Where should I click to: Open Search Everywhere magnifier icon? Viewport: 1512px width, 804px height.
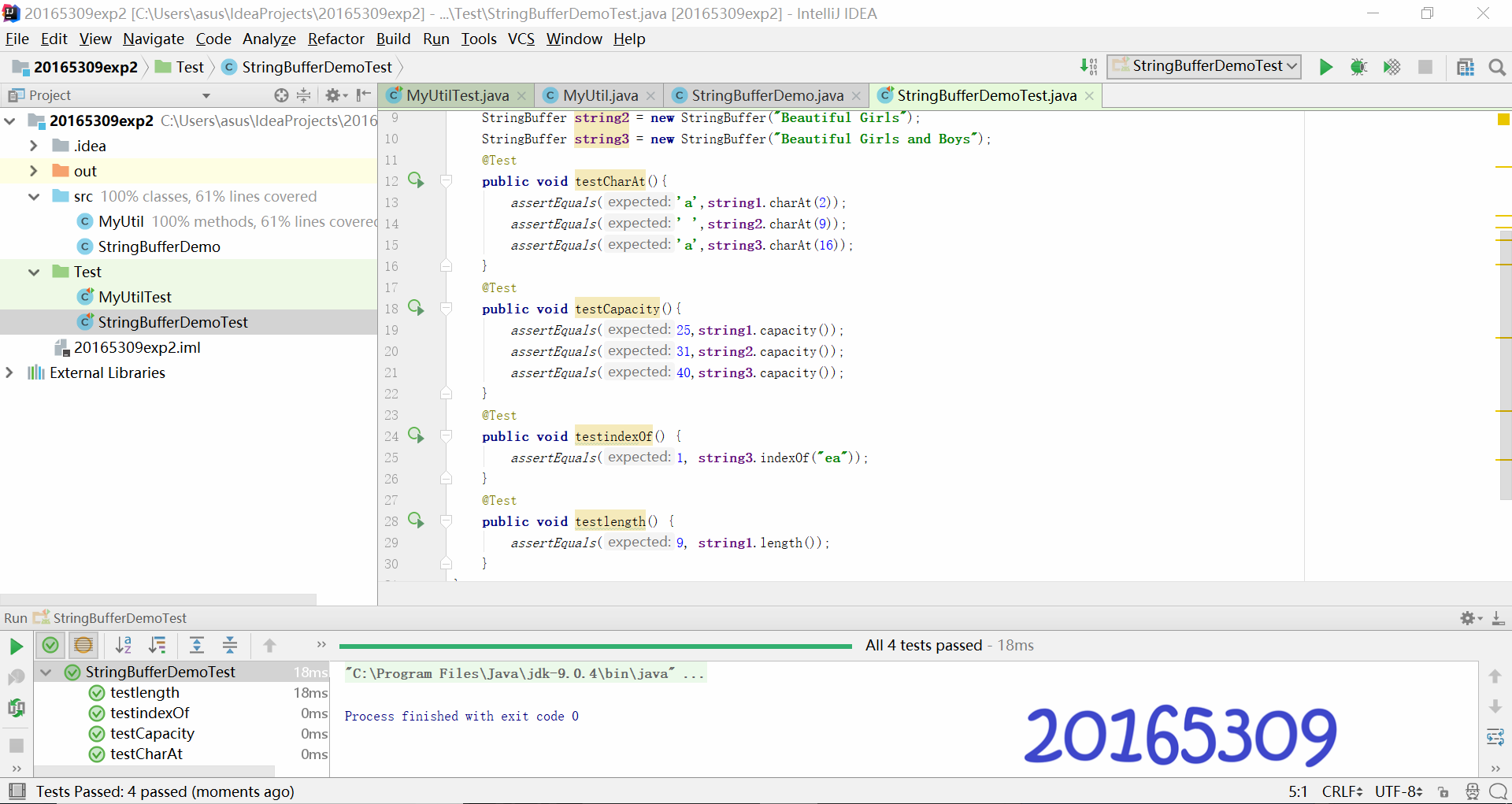[x=1497, y=67]
